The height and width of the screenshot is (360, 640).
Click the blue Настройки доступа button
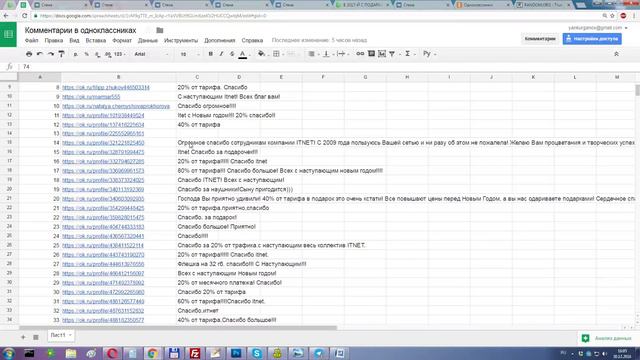[x=592, y=39]
